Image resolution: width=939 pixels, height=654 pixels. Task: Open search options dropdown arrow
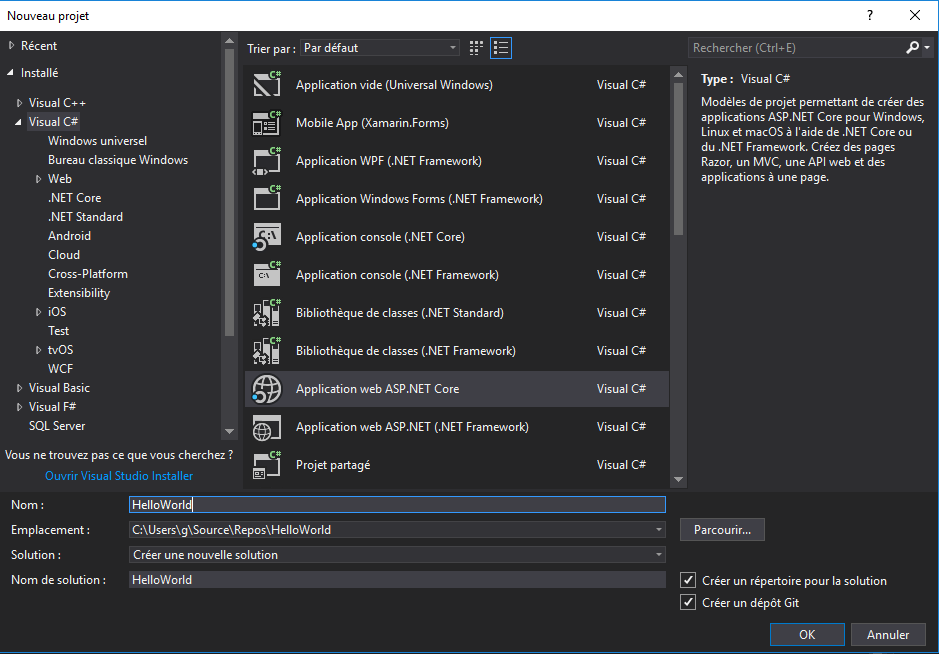click(x=927, y=47)
